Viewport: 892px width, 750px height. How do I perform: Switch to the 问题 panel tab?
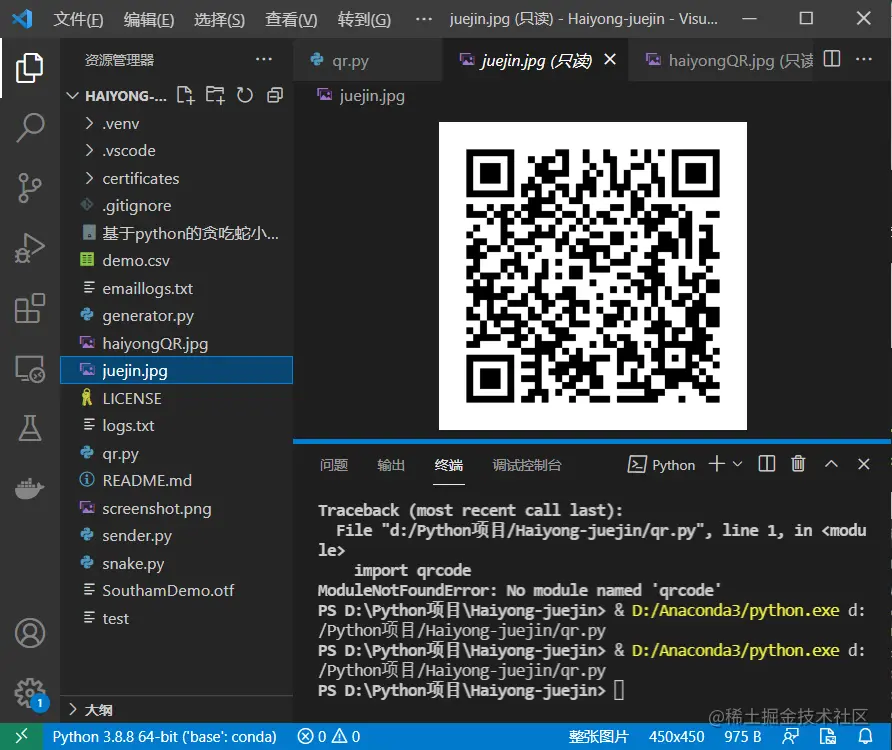[x=333, y=465]
